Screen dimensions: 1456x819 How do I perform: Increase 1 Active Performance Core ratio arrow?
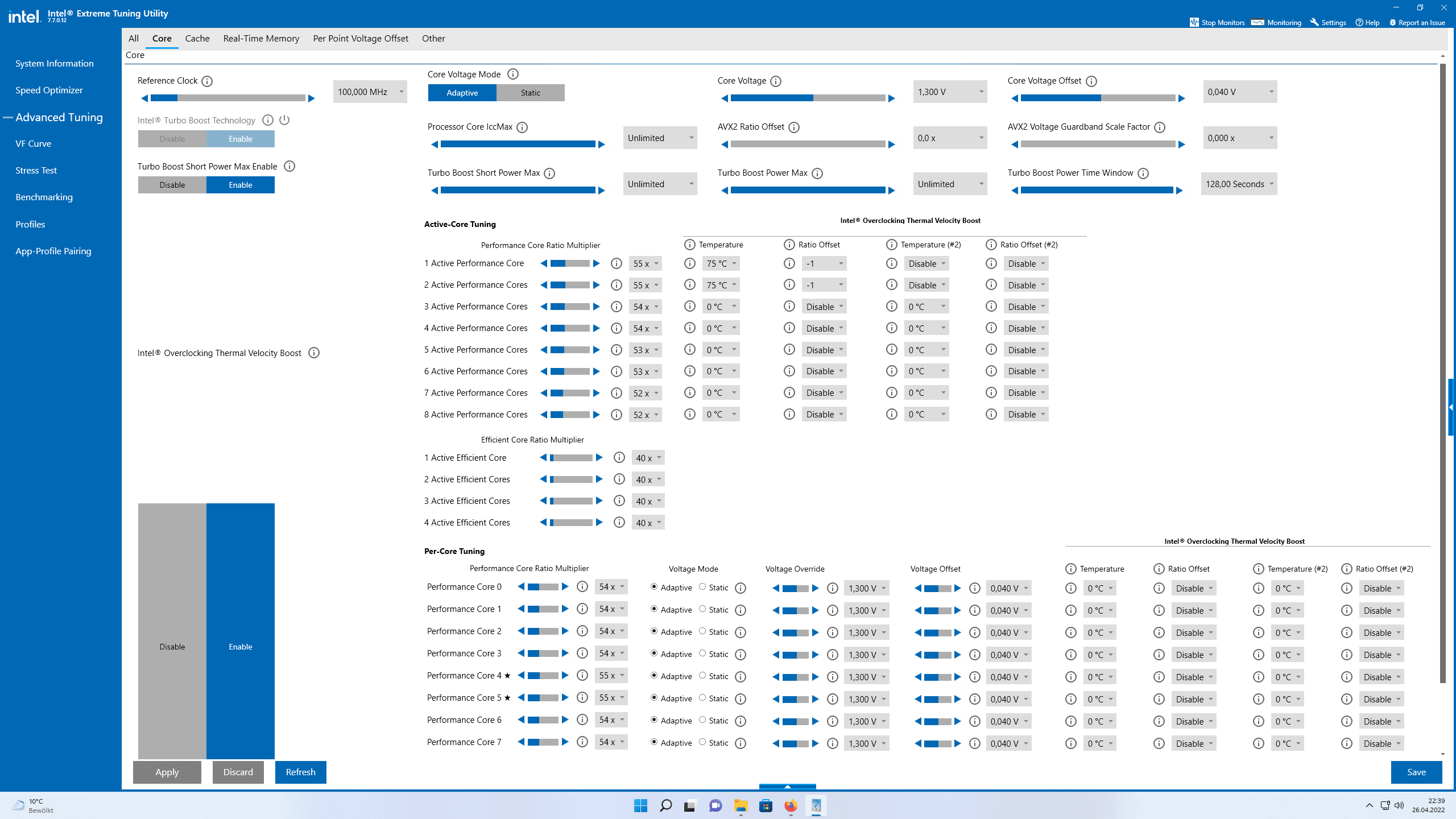[597, 263]
